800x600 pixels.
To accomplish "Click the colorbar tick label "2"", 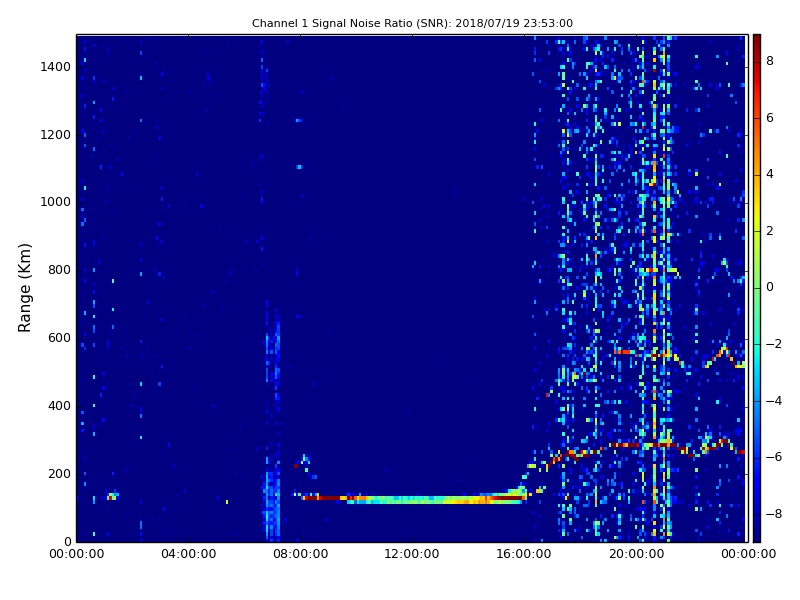I will 770,231.
